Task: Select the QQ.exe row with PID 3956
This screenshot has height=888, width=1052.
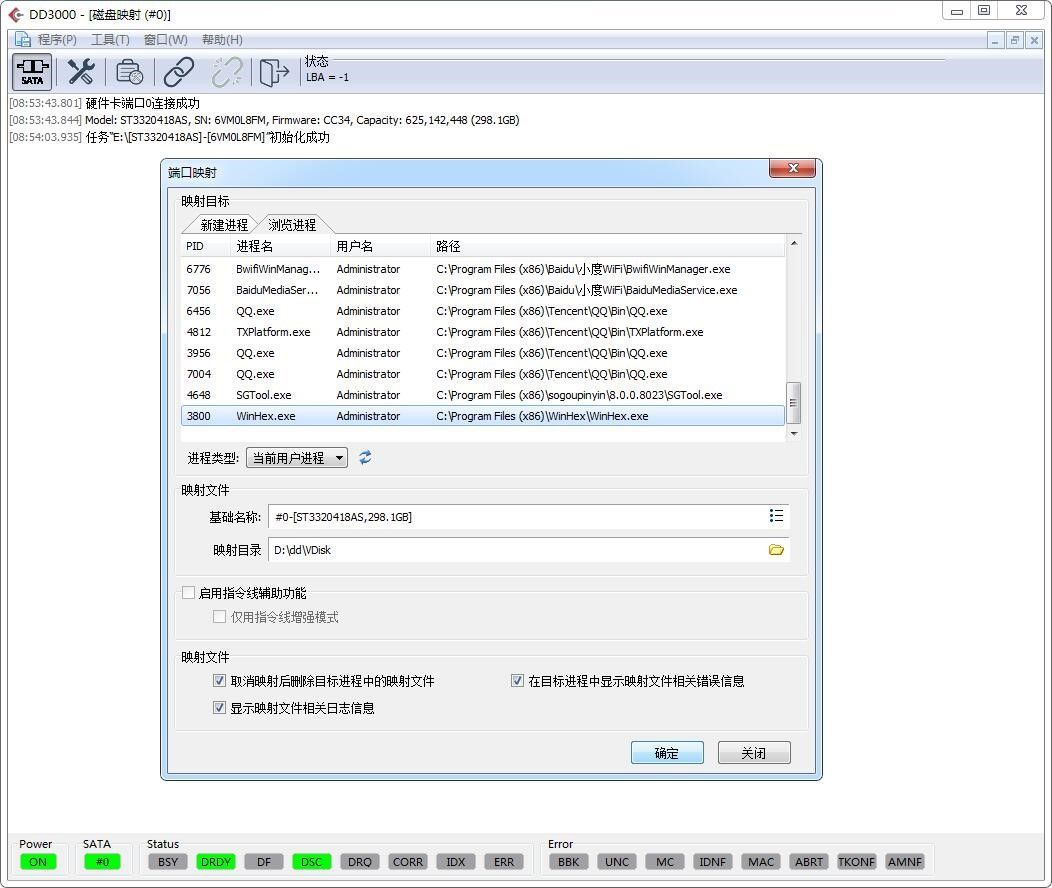Action: click(x=483, y=353)
